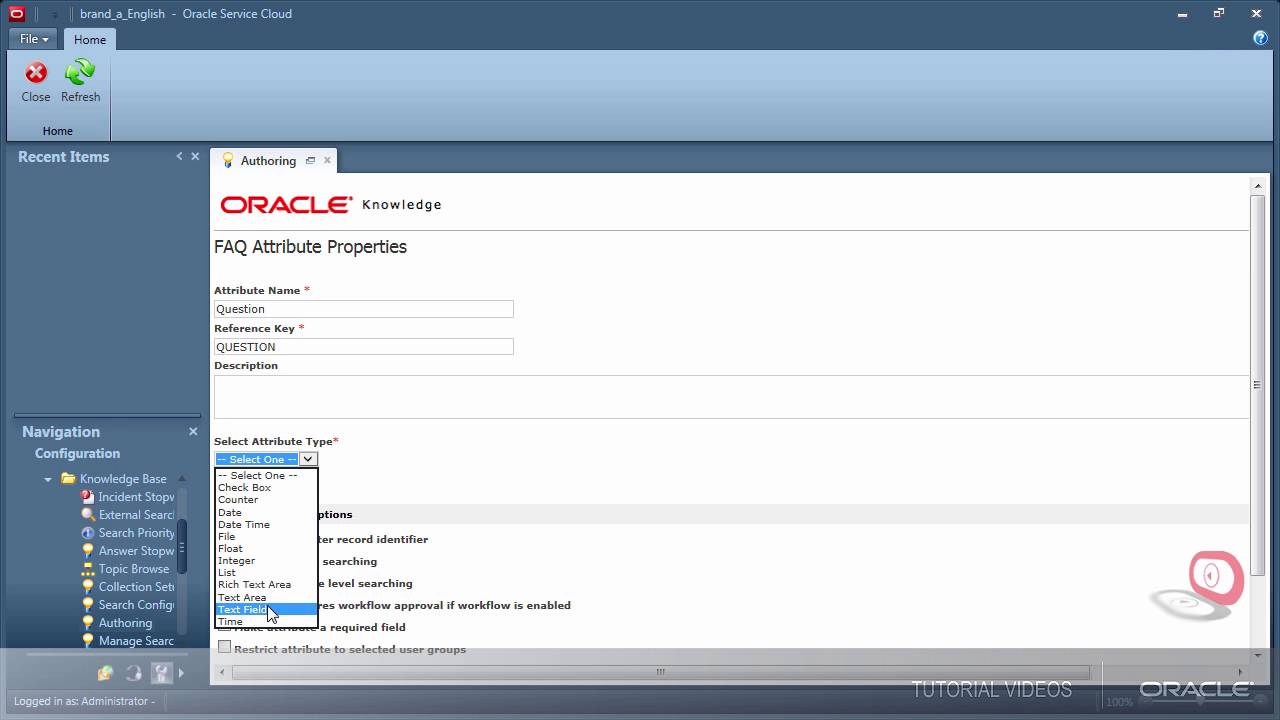This screenshot has width=1280, height=720.
Task: Click the Attribute Name input field
Action: [x=363, y=309]
